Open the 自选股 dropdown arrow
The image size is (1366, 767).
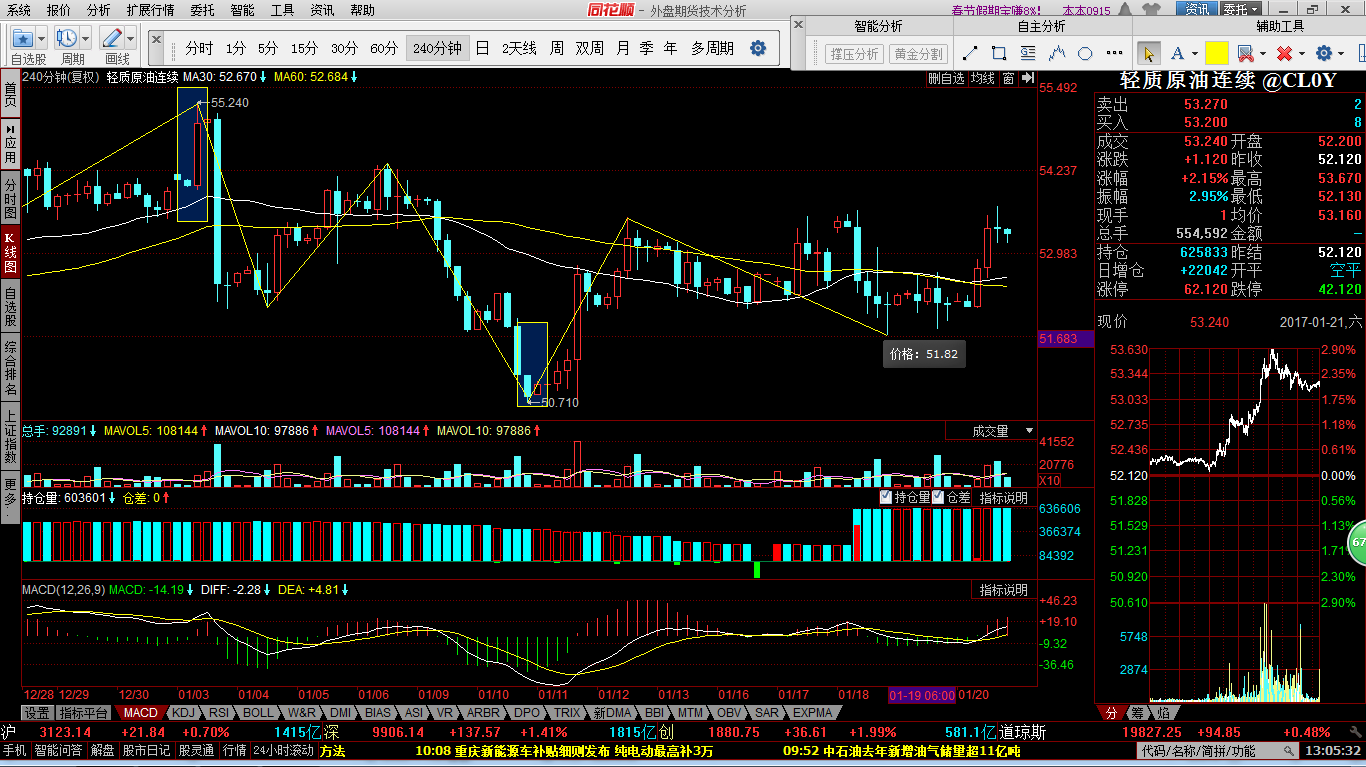[x=41, y=39]
